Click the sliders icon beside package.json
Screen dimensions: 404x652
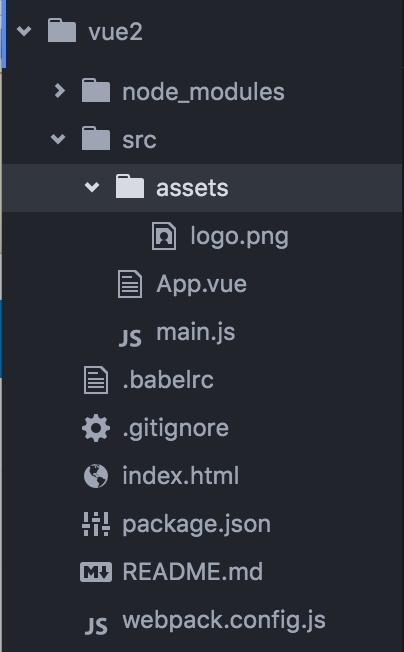96,524
